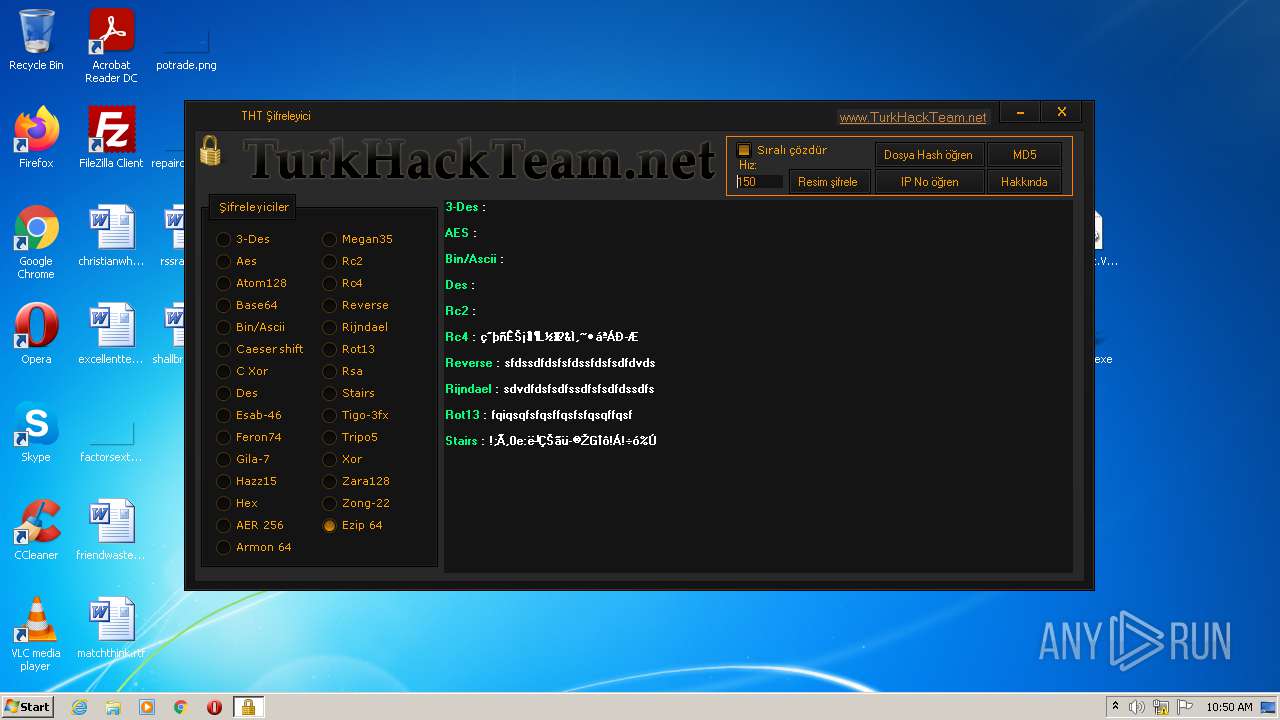Open excellentte... Word document

tap(111, 334)
